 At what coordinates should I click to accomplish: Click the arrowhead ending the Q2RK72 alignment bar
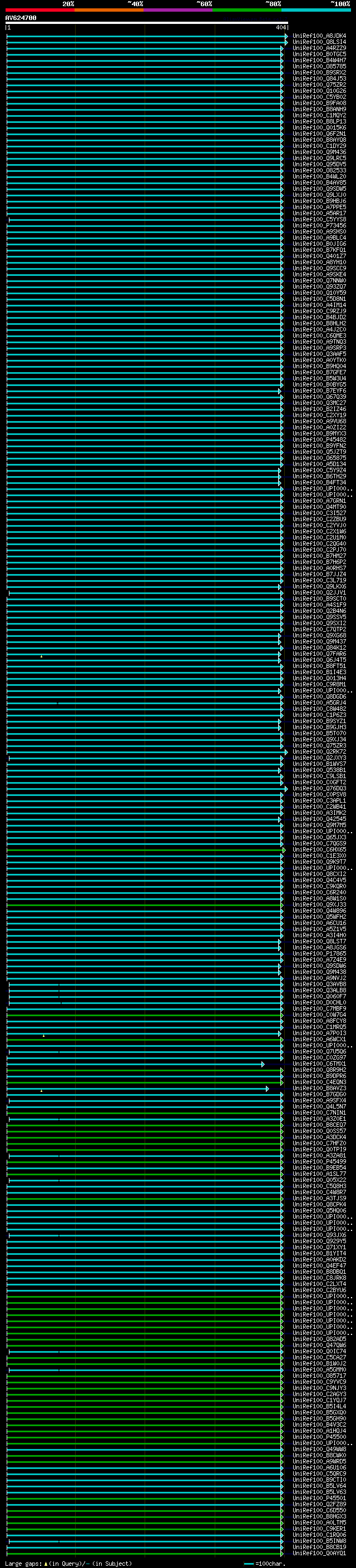point(286,753)
